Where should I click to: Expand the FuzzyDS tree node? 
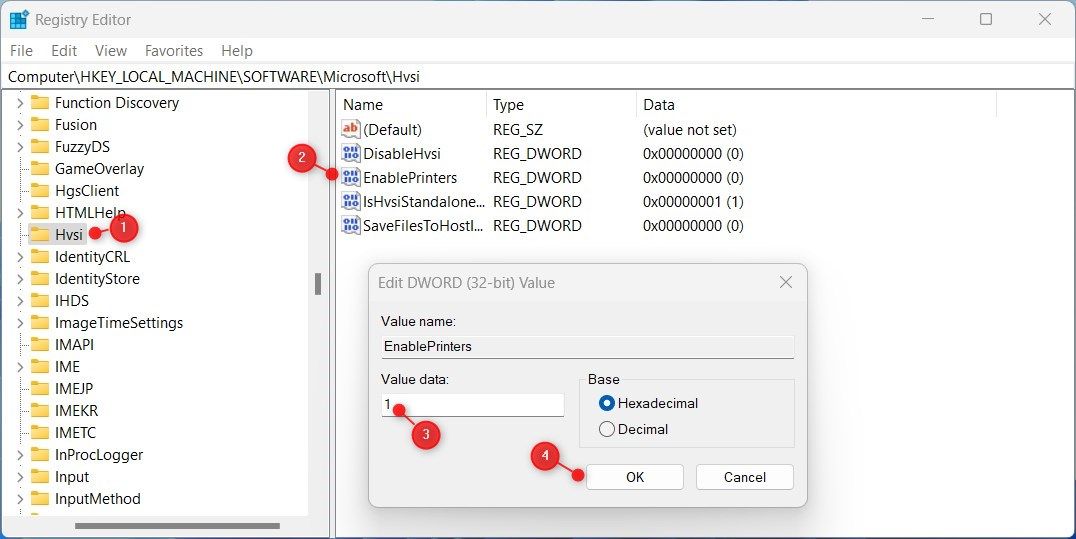[20, 147]
